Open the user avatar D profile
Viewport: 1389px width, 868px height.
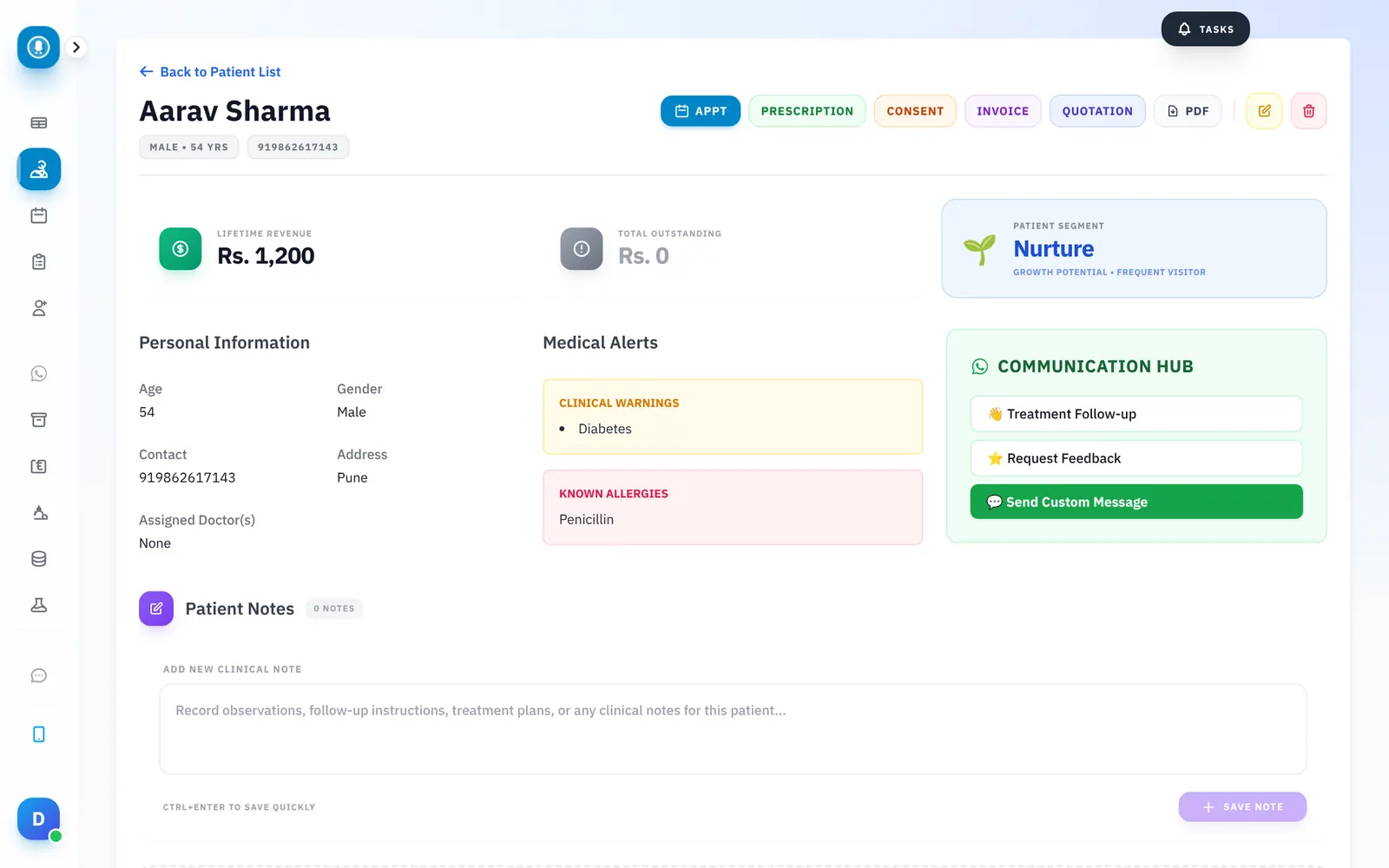[38, 819]
